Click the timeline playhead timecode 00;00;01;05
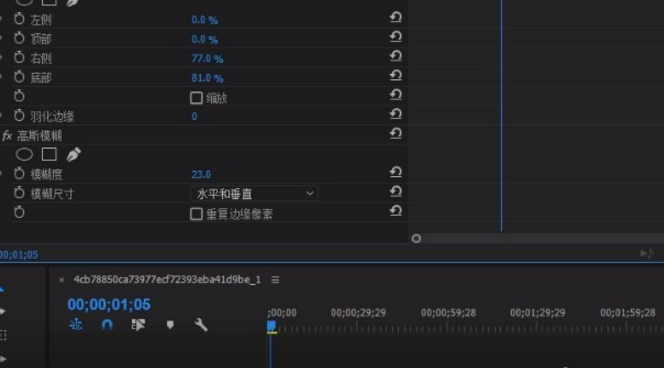 pyautogui.click(x=109, y=304)
